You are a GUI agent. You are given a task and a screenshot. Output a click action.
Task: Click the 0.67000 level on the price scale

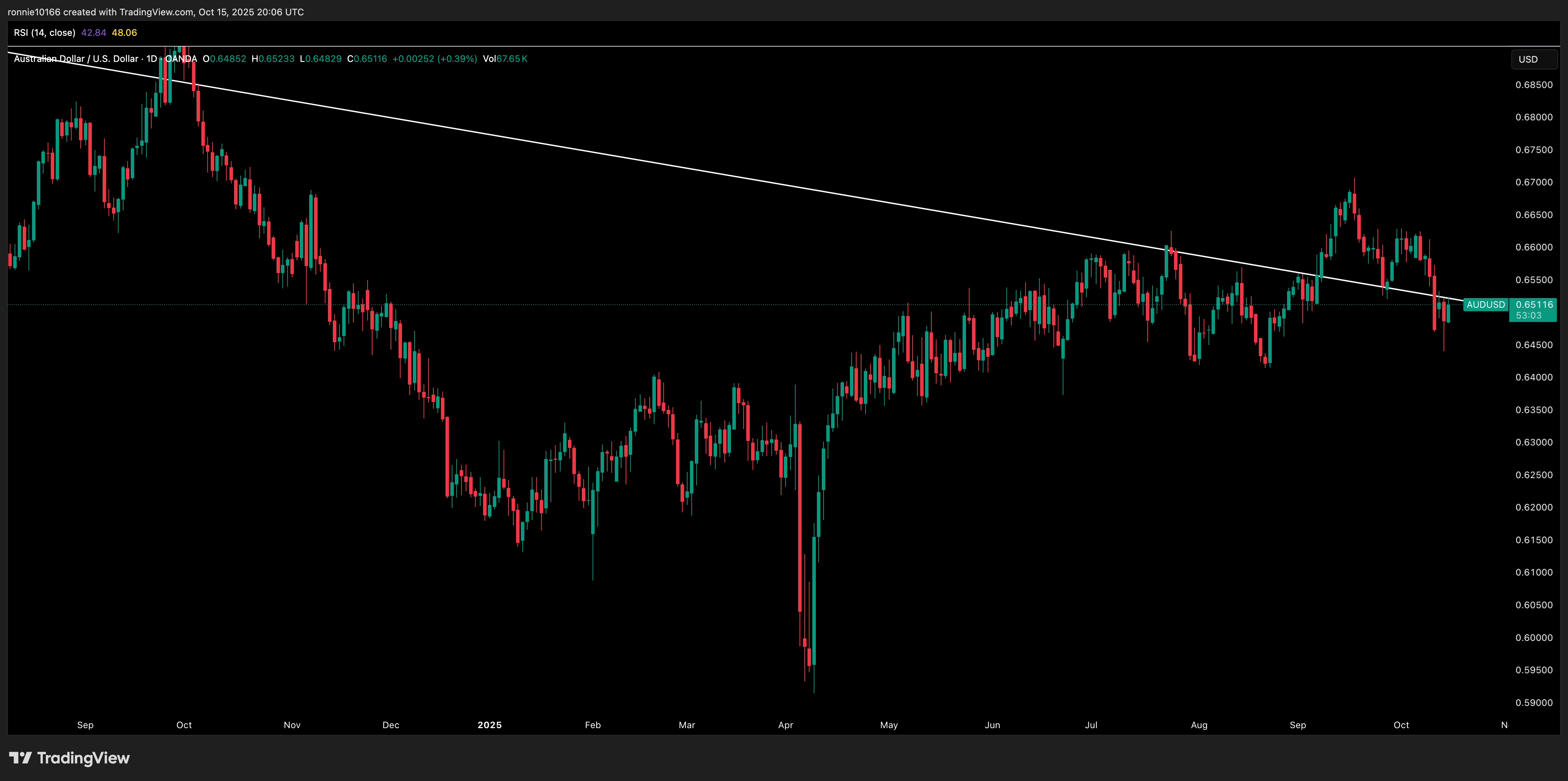pyautogui.click(x=1534, y=182)
